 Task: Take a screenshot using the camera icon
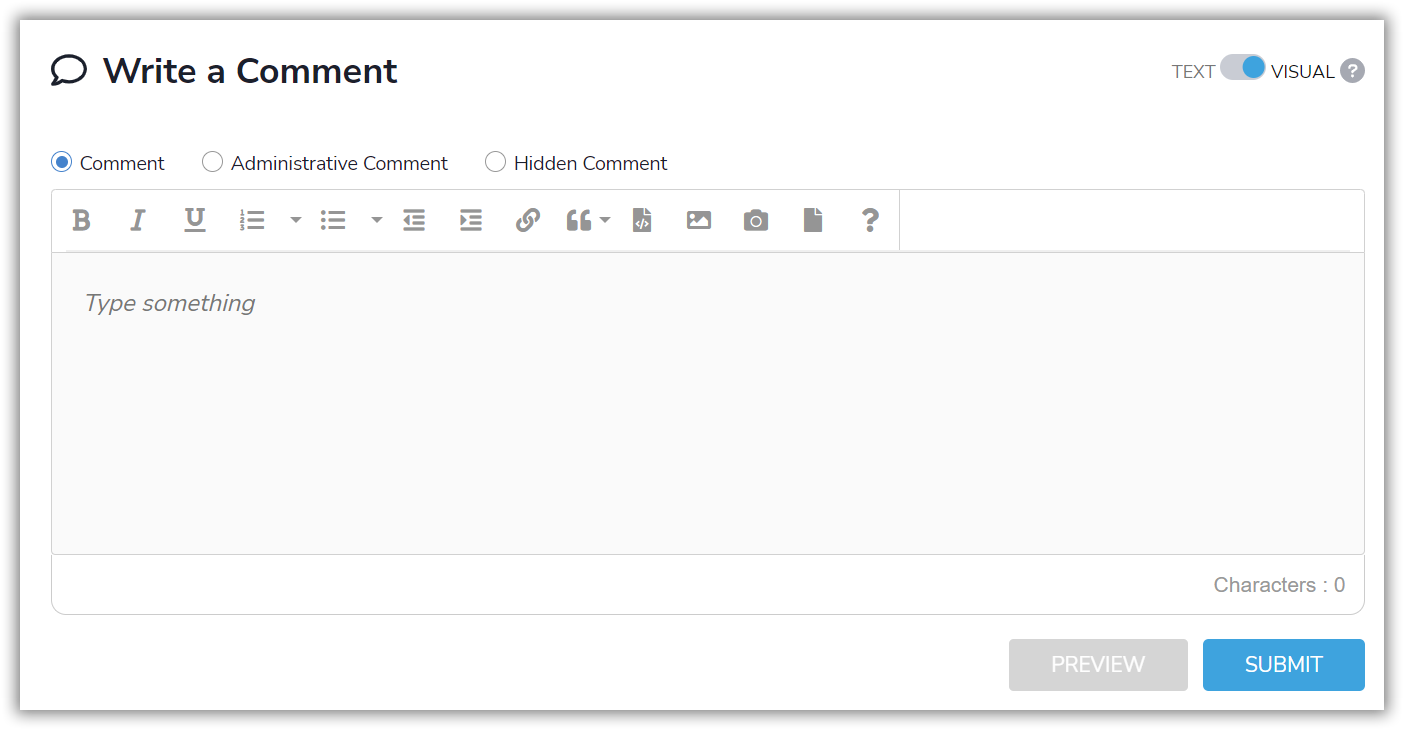(x=755, y=220)
